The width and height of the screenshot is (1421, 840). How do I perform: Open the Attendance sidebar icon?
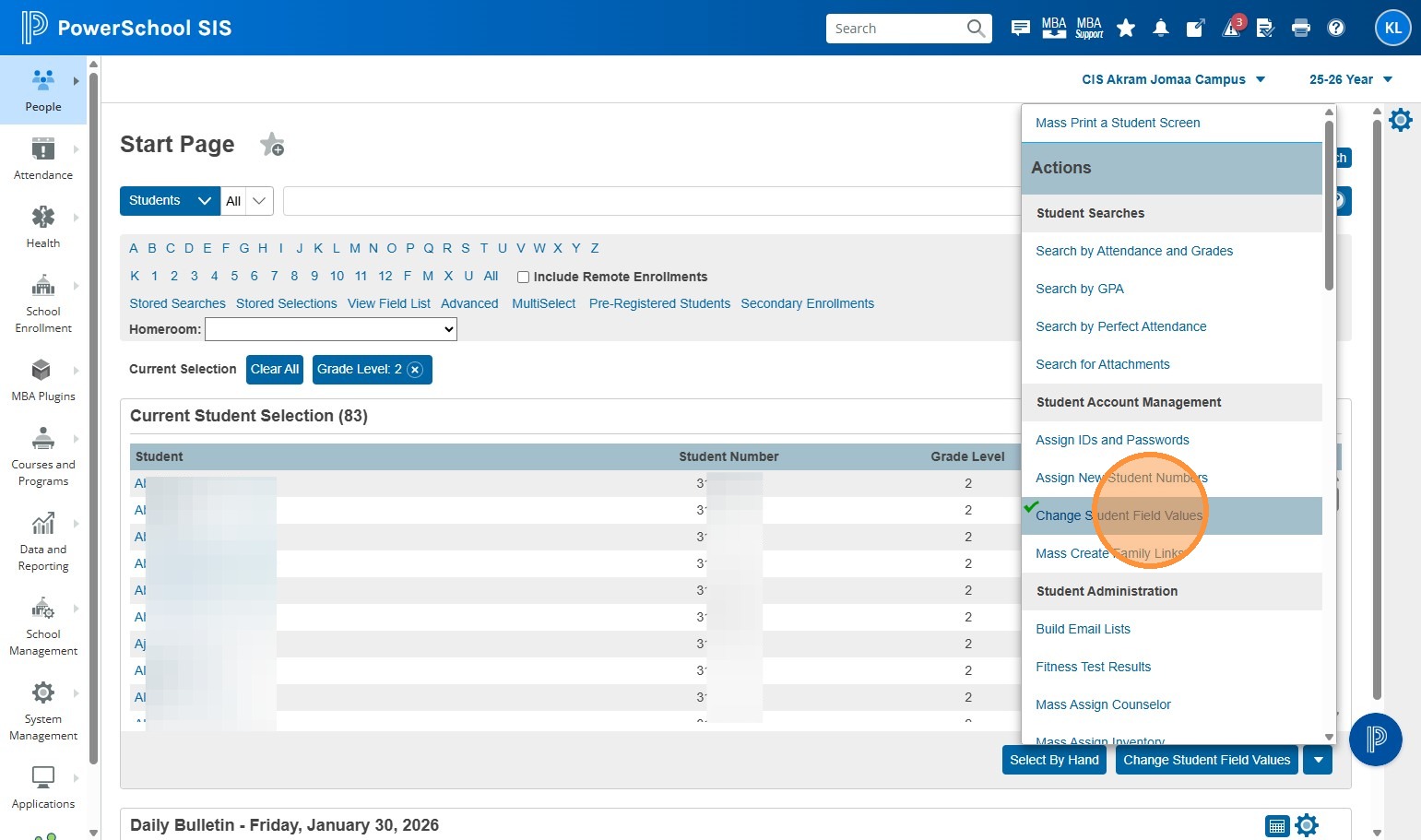pyautogui.click(x=42, y=159)
